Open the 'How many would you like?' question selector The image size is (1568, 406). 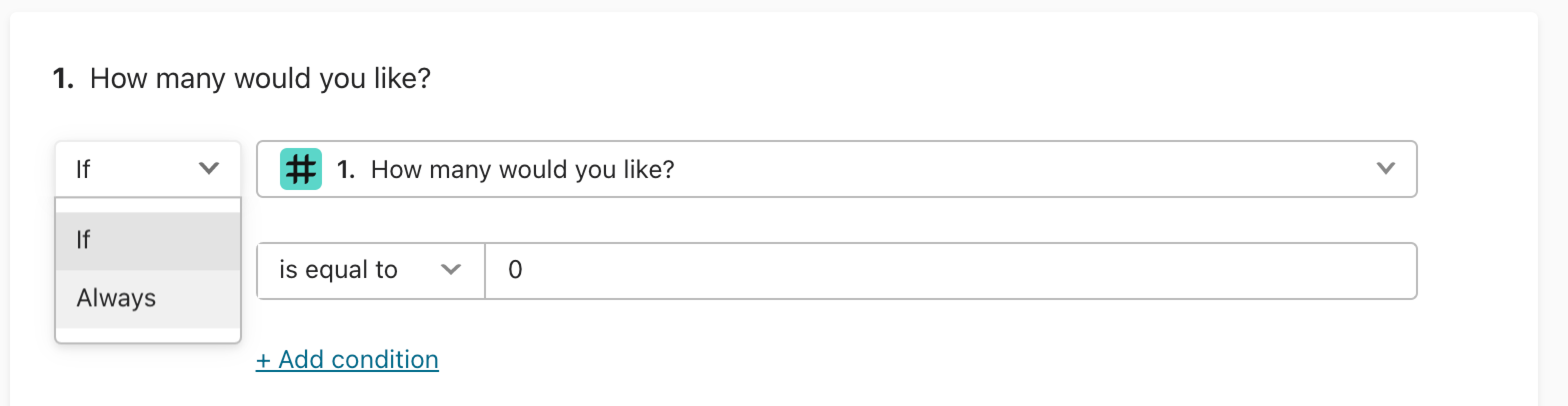point(837,169)
